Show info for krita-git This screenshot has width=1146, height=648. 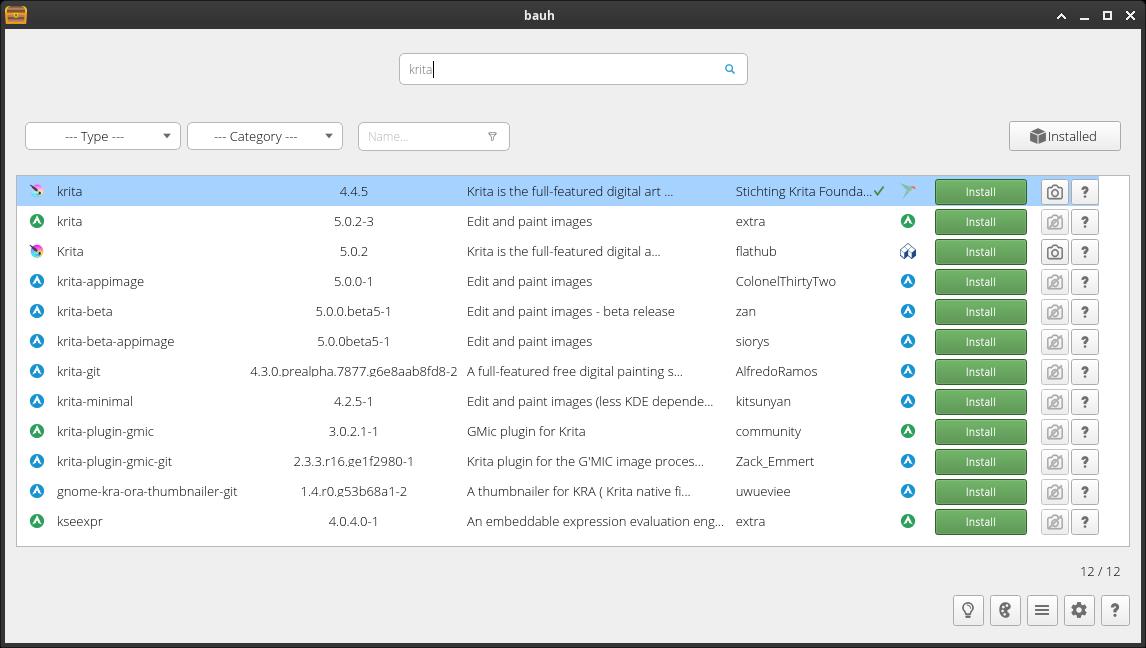click(1085, 372)
